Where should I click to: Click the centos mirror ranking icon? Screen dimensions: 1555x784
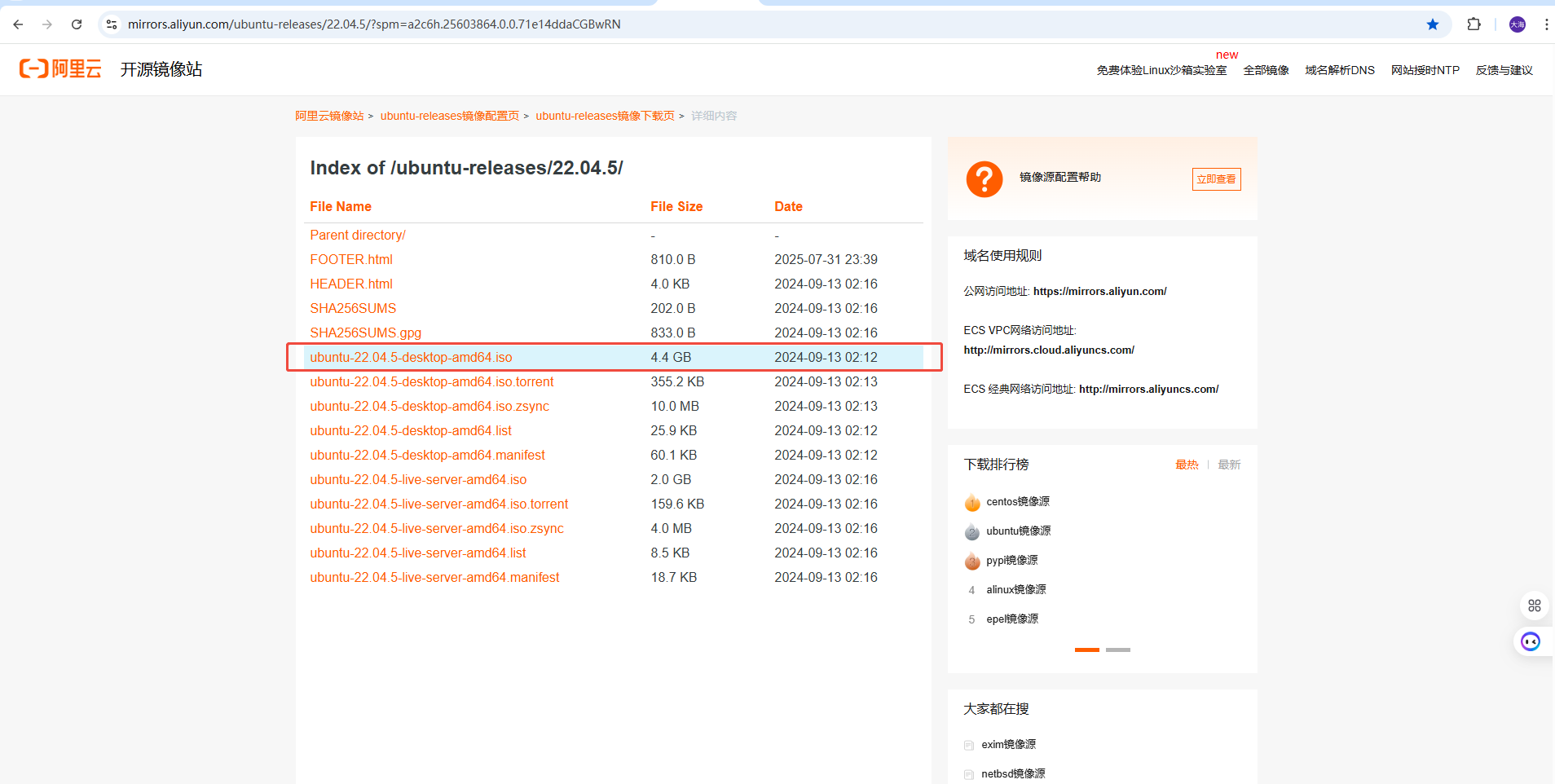coord(972,502)
